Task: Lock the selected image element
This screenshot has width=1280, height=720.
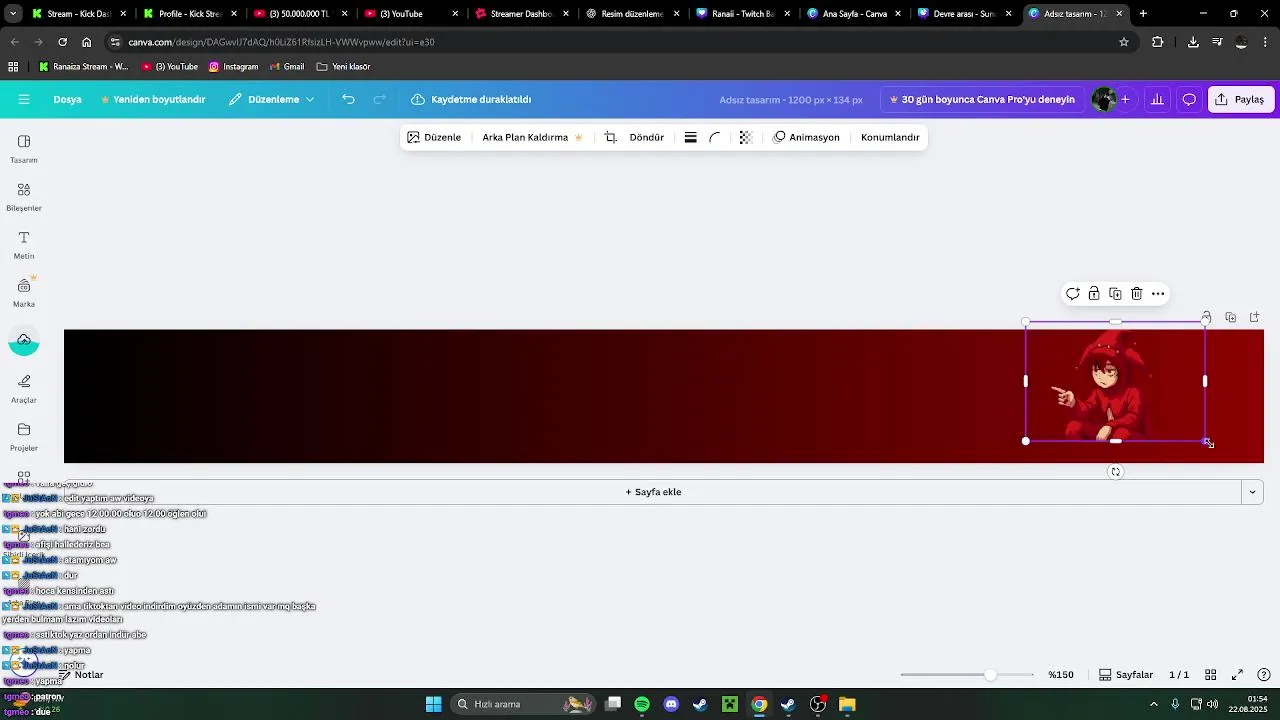Action: pyautogui.click(x=1094, y=294)
